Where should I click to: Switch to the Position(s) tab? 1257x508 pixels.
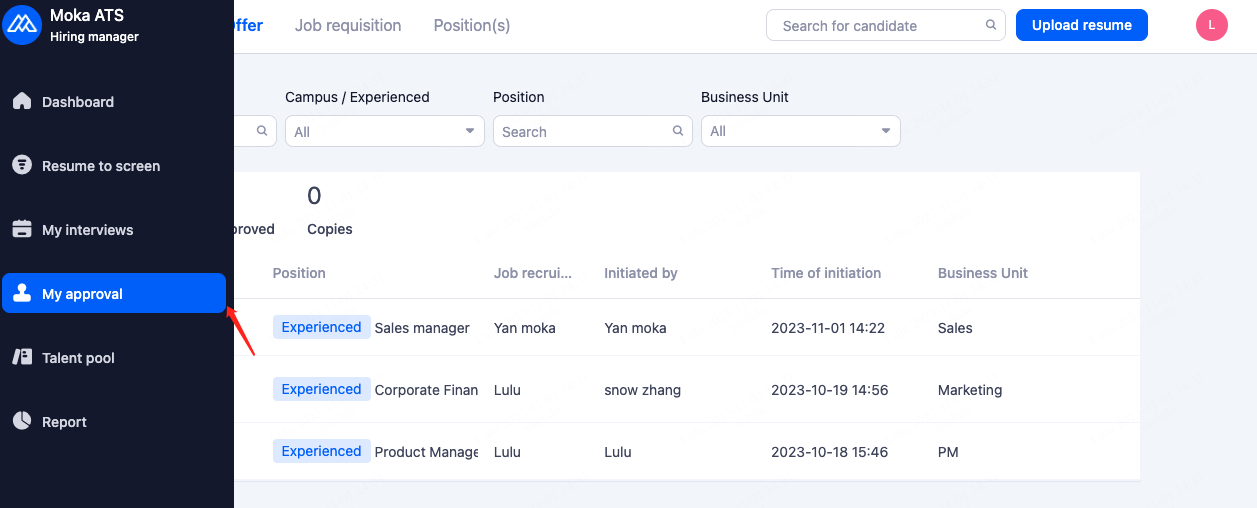(x=472, y=25)
